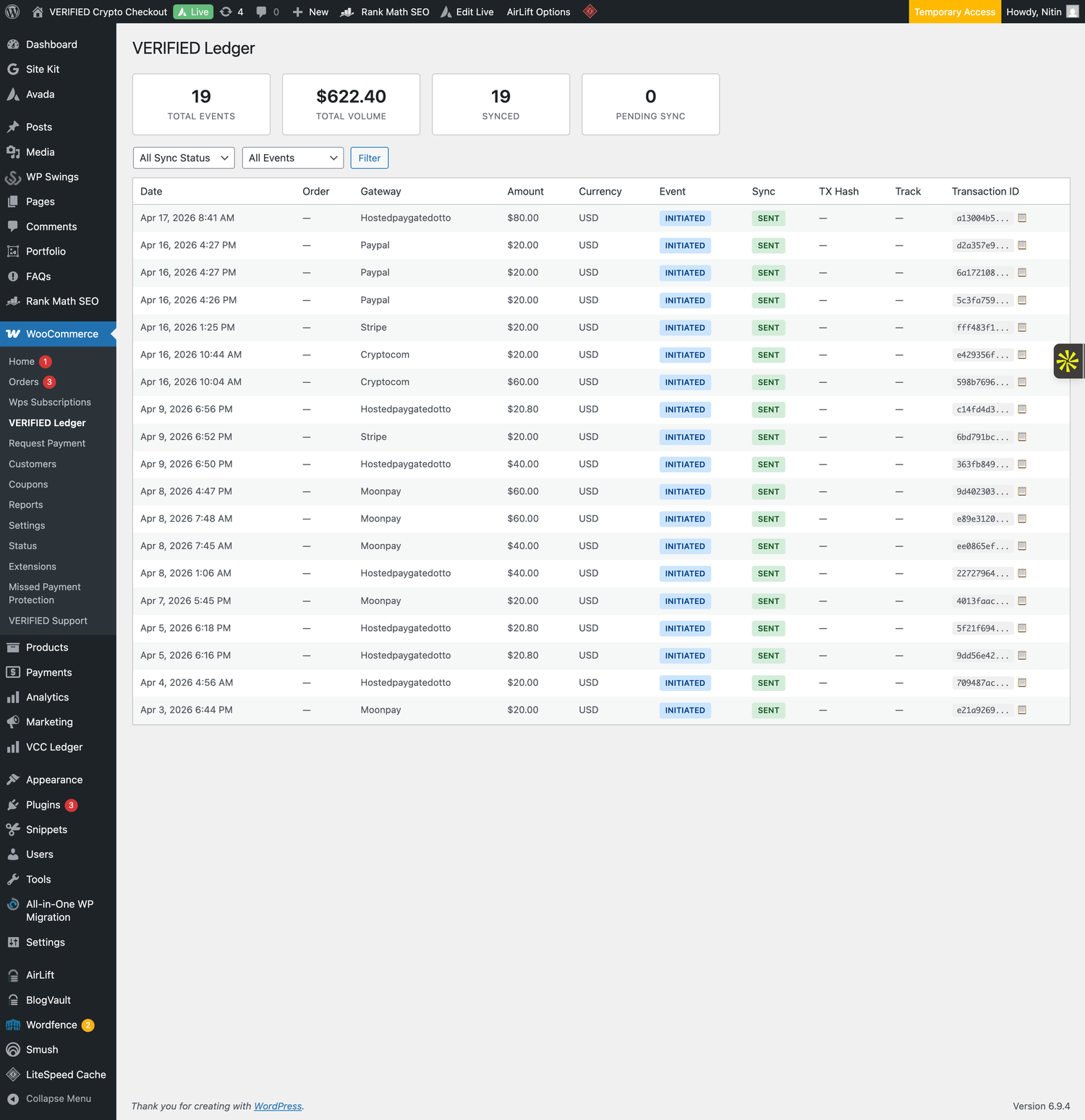The image size is (1085, 1120).
Task: Open the WooCommerce sidebar icon
Action: coord(12,334)
